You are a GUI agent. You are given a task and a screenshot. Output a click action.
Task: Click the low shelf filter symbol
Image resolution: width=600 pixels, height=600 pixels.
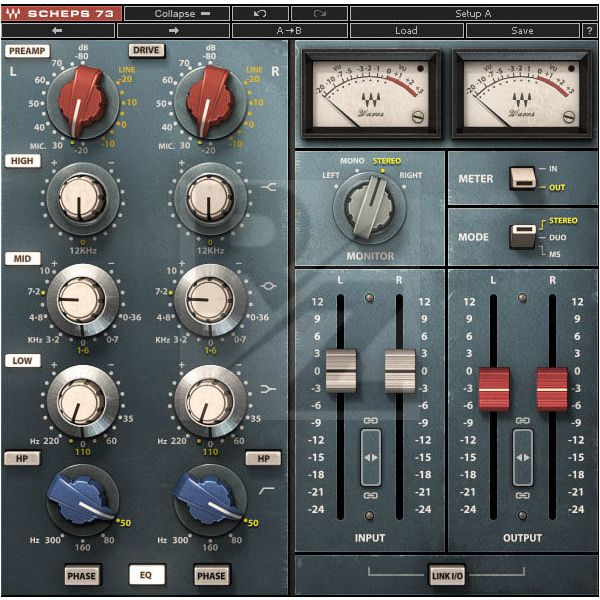268,389
